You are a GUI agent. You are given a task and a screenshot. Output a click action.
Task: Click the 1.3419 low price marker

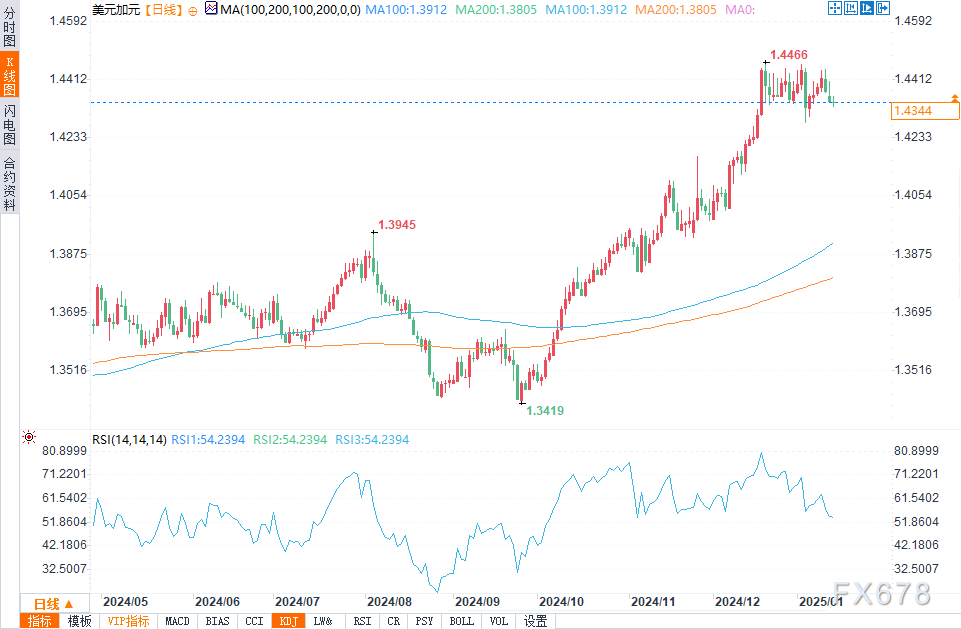tap(545, 410)
